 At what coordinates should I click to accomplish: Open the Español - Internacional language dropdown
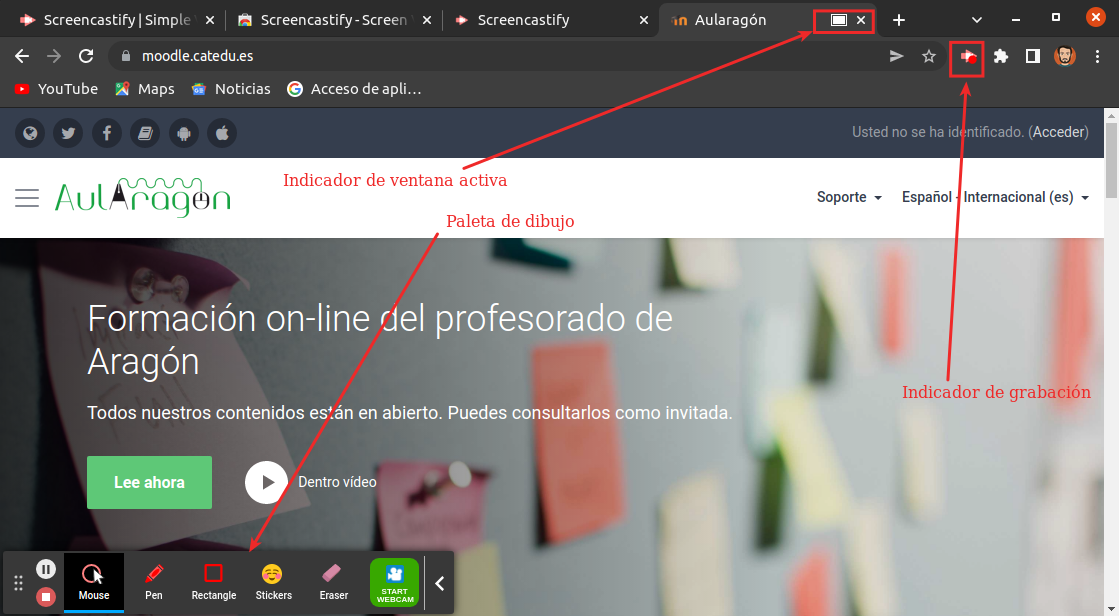(x=996, y=197)
